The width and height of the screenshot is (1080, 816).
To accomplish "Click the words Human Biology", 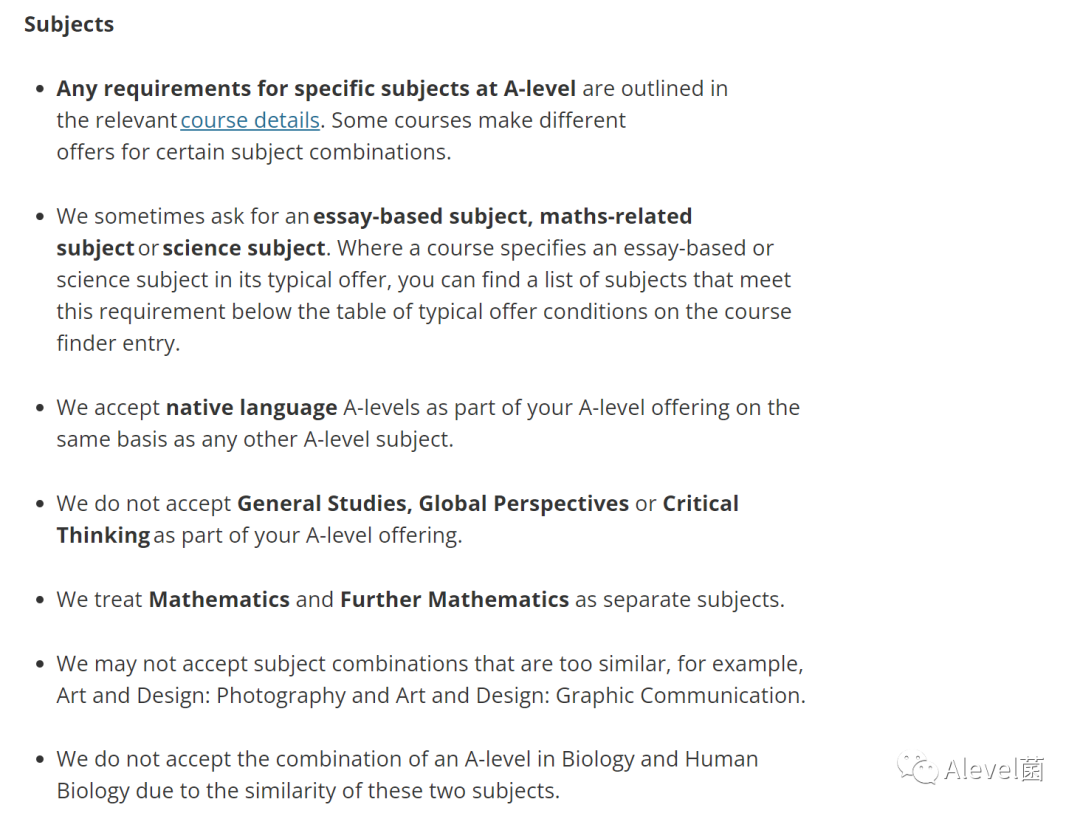I will click(x=721, y=759).
